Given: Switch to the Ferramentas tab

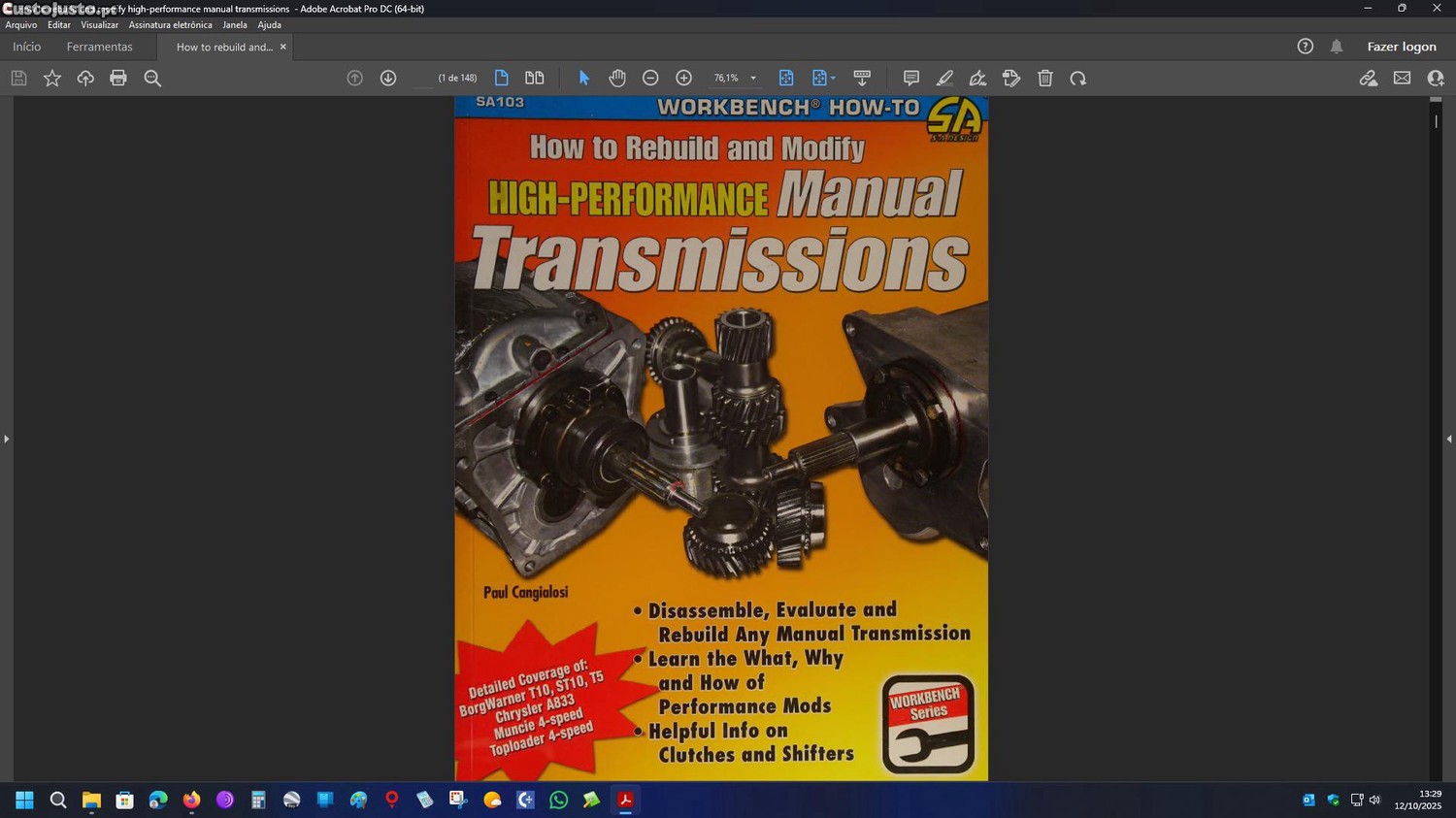Looking at the screenshot, I should click(99, 47).
